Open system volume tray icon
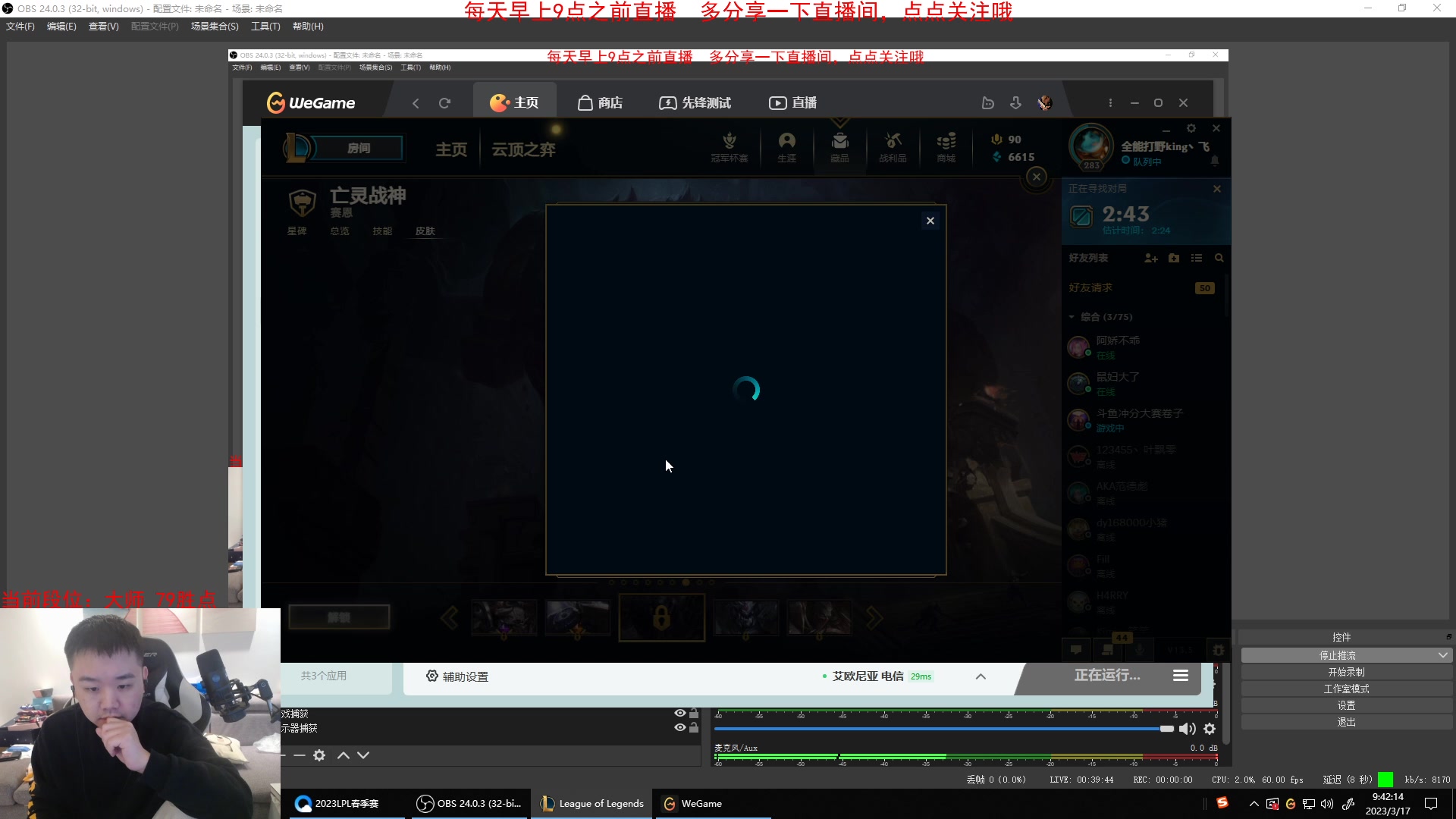Image resolution: width=1456 pixels, height=819 pixels. (1327, 804)
